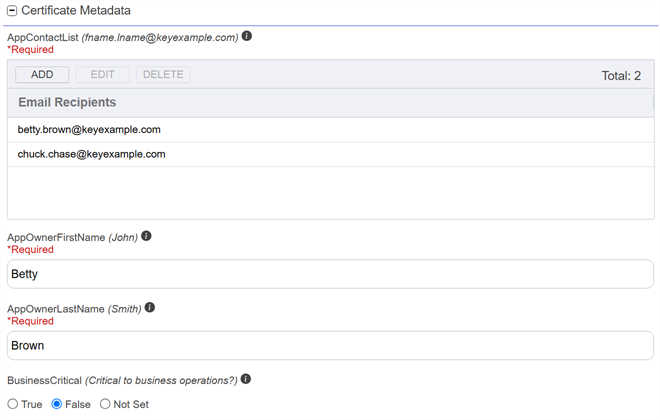Select the True radio button
Screen dimensions: 660x420
point(13,404)
